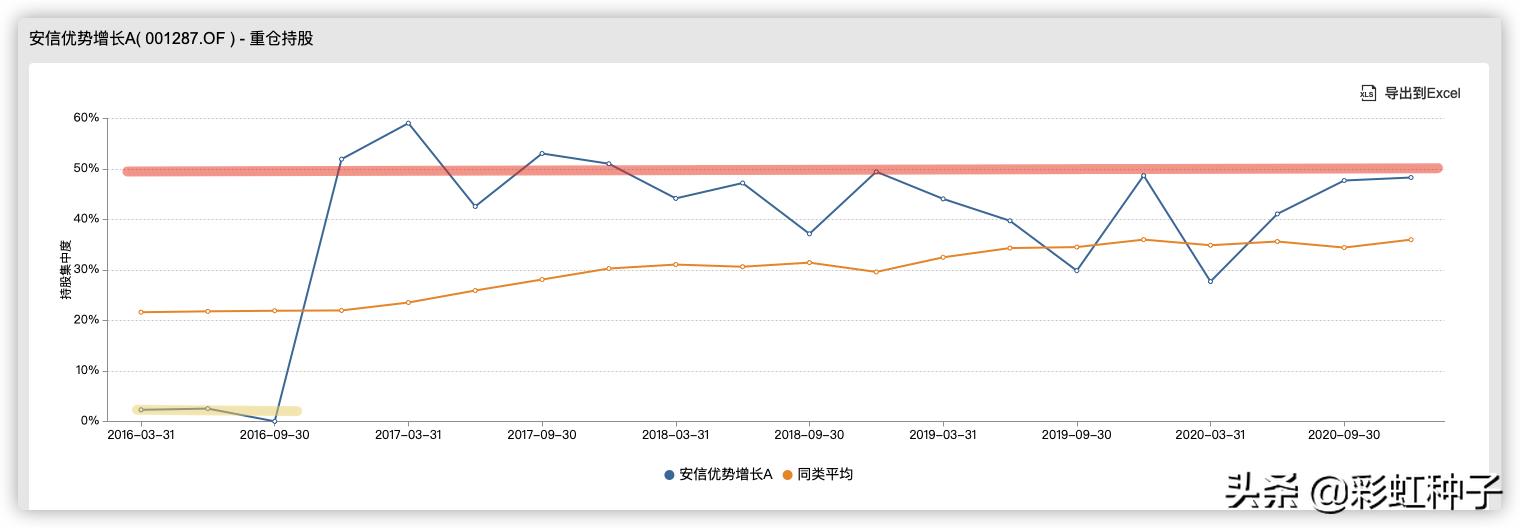
Task: Click the 安信优势增长A legend label
Action: (x=725, y=475)
